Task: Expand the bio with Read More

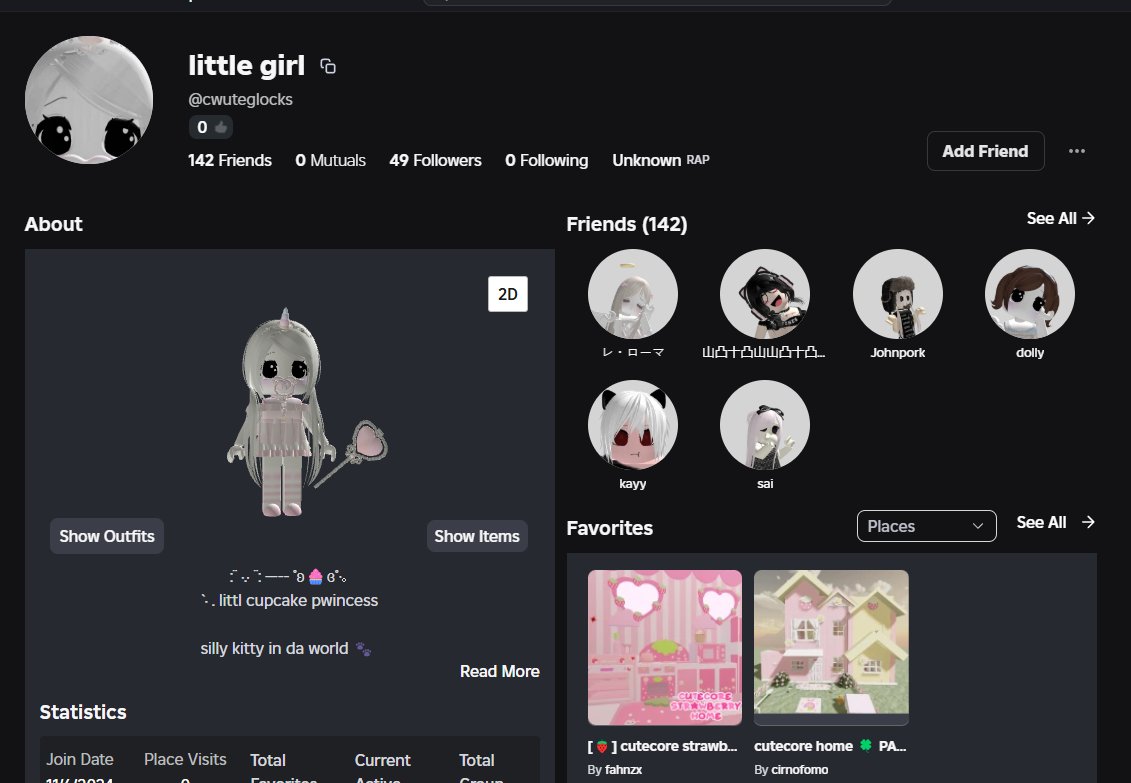Action: click(500, 671)
